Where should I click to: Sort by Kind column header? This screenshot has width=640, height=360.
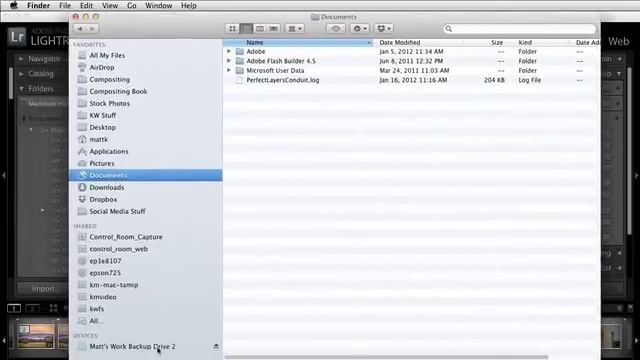542,42
